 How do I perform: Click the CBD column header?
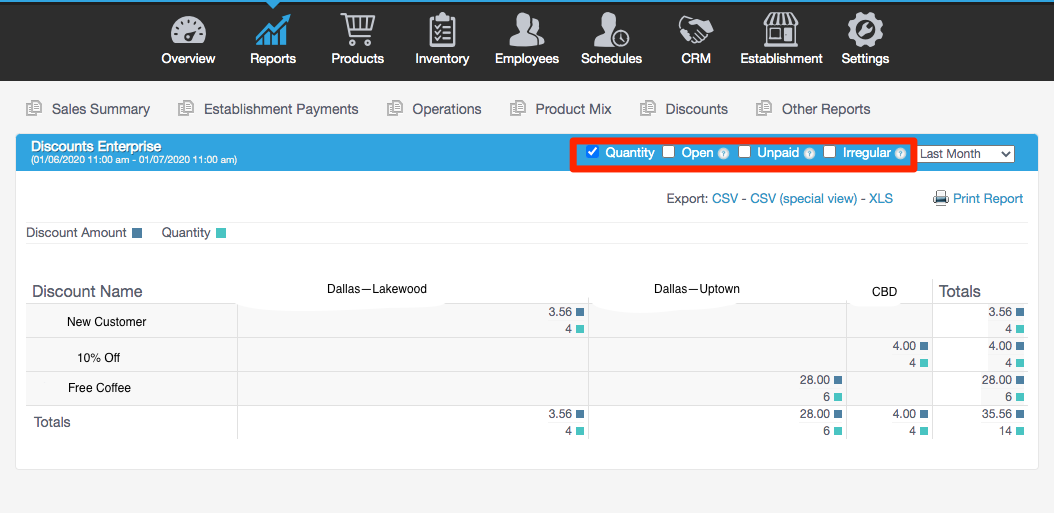[x=885, y=292]
